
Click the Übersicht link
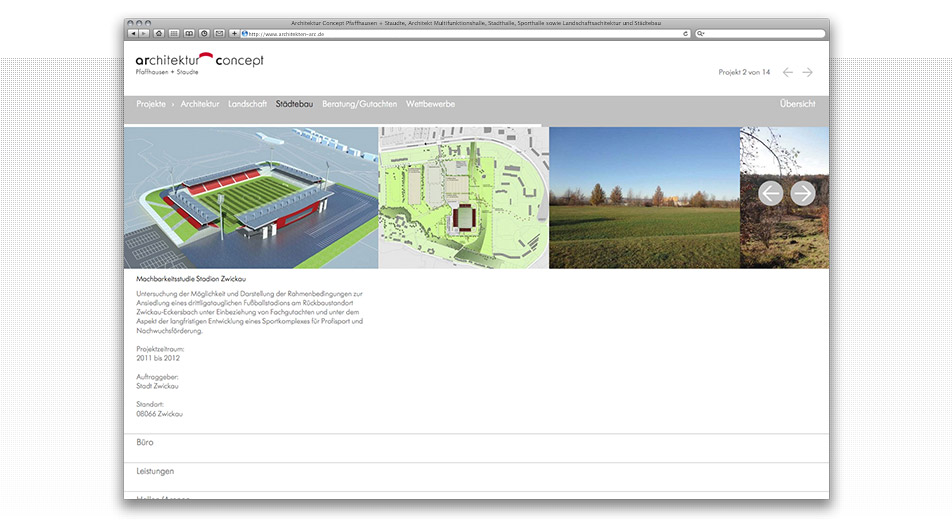pos(797,104)
